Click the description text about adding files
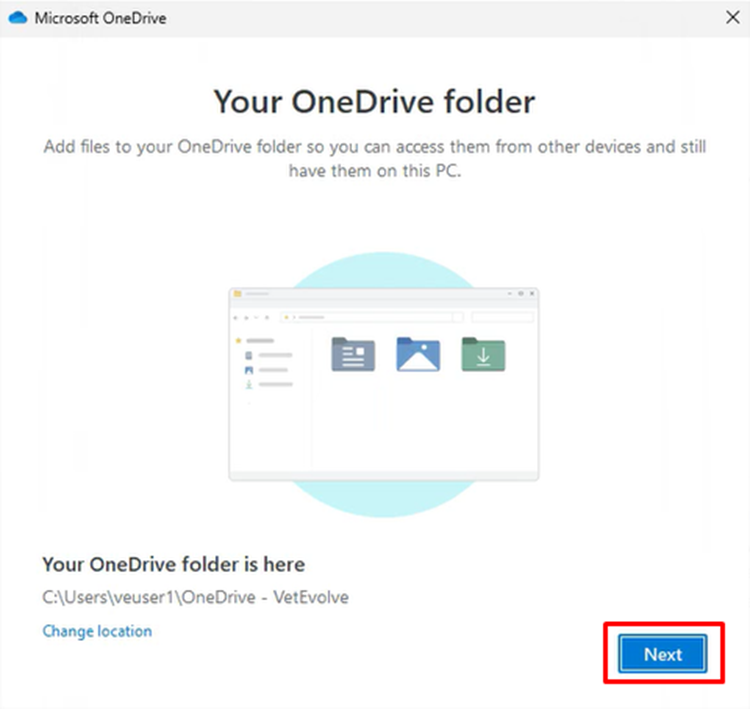The width and height of the screenshot is (750, 709). pos(374,159)
